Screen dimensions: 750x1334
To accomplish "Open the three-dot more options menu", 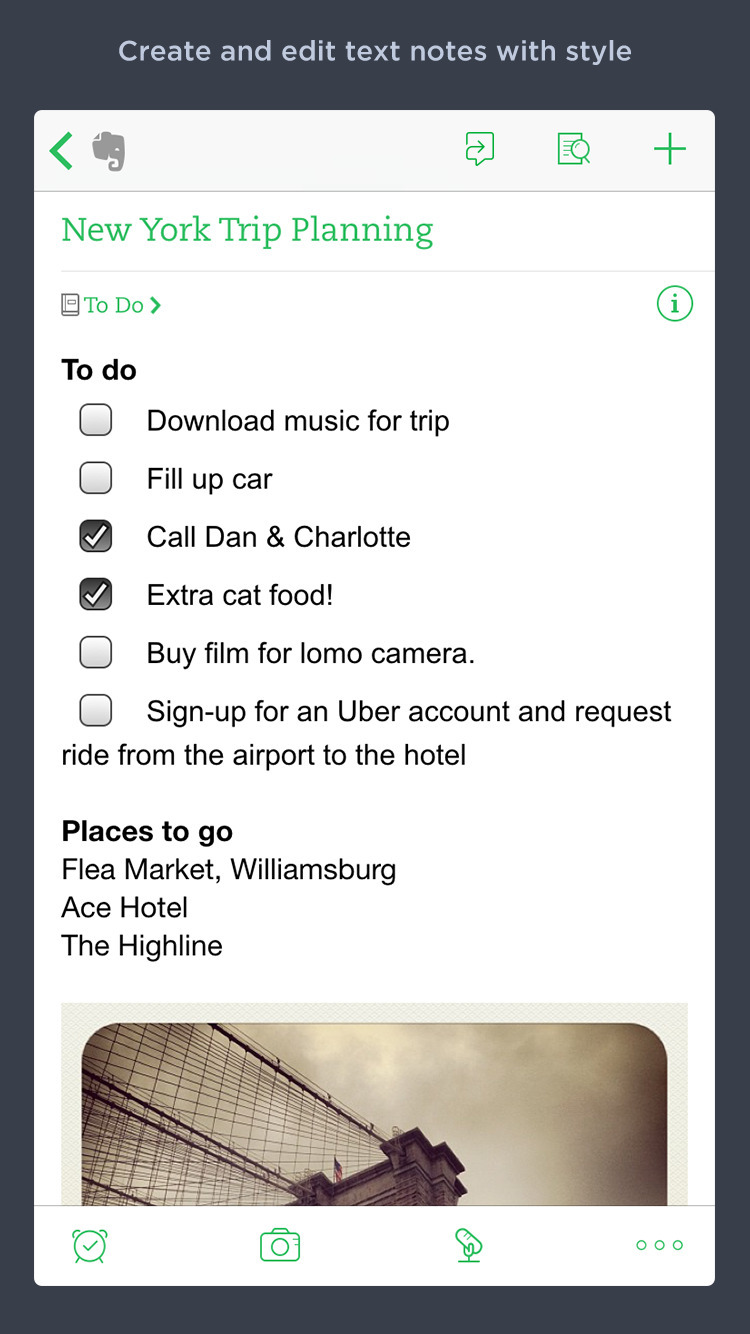I will [659, 1245].
